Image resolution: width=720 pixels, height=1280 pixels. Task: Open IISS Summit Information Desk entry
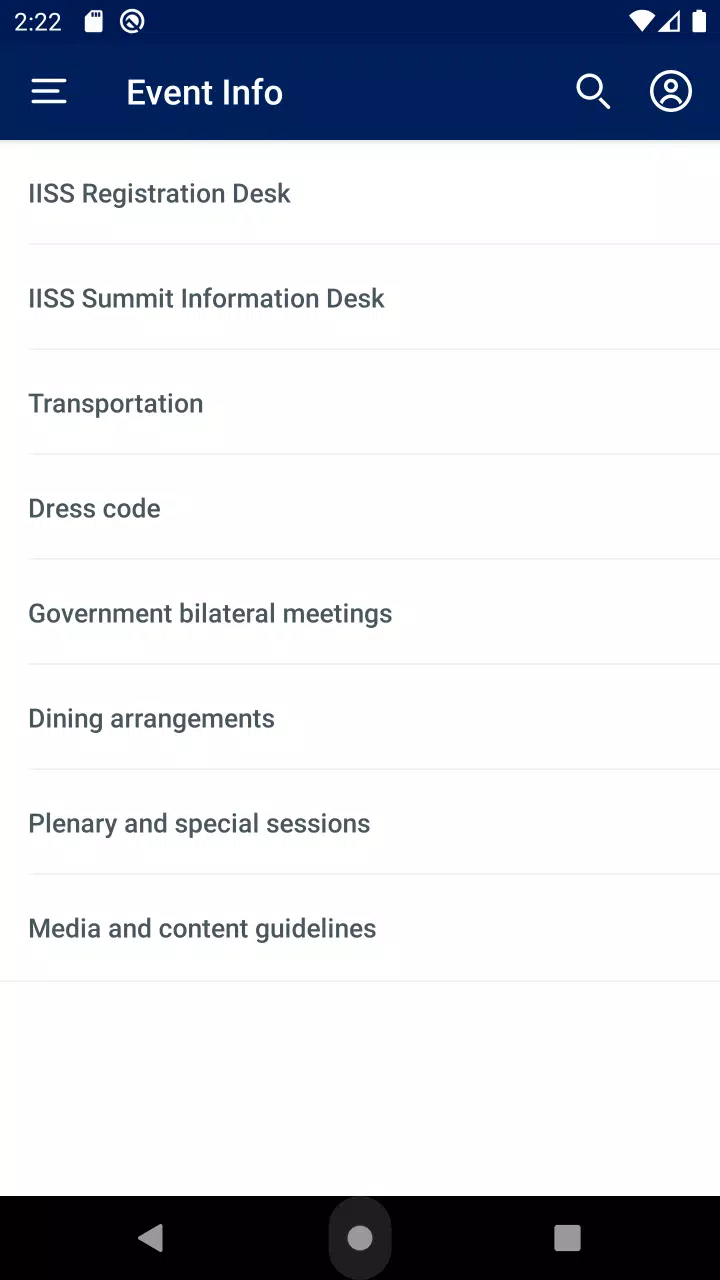[x=360, y=298]
